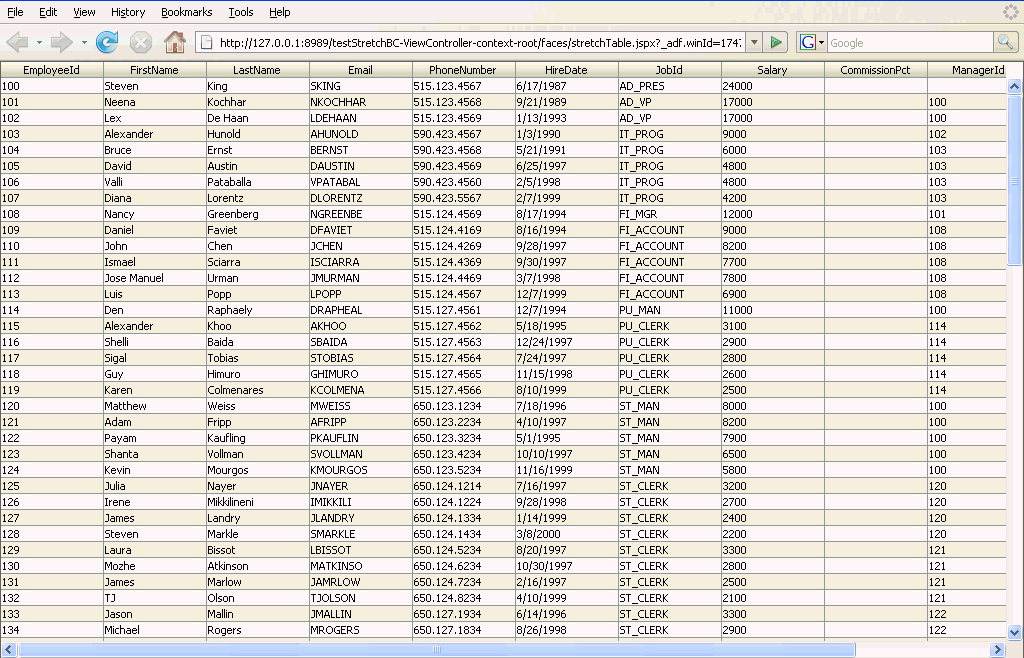1024x658 pixels.
Task: Click the horizontal scrollbar left arrow
Action: click(9, 650)
